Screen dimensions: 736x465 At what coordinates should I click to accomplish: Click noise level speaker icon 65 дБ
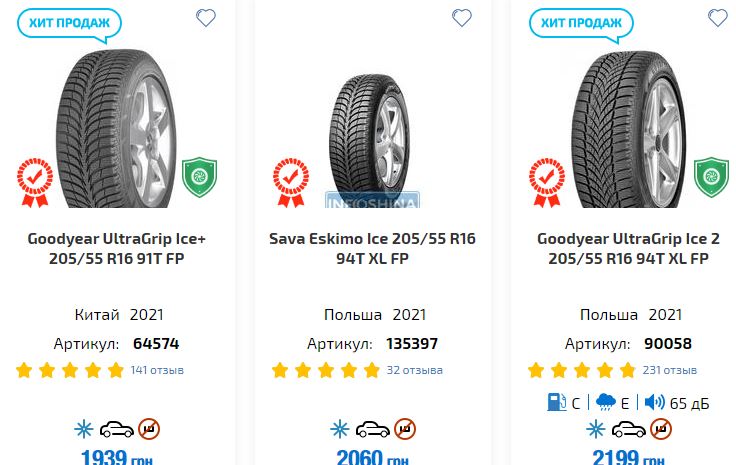[654, 403]
